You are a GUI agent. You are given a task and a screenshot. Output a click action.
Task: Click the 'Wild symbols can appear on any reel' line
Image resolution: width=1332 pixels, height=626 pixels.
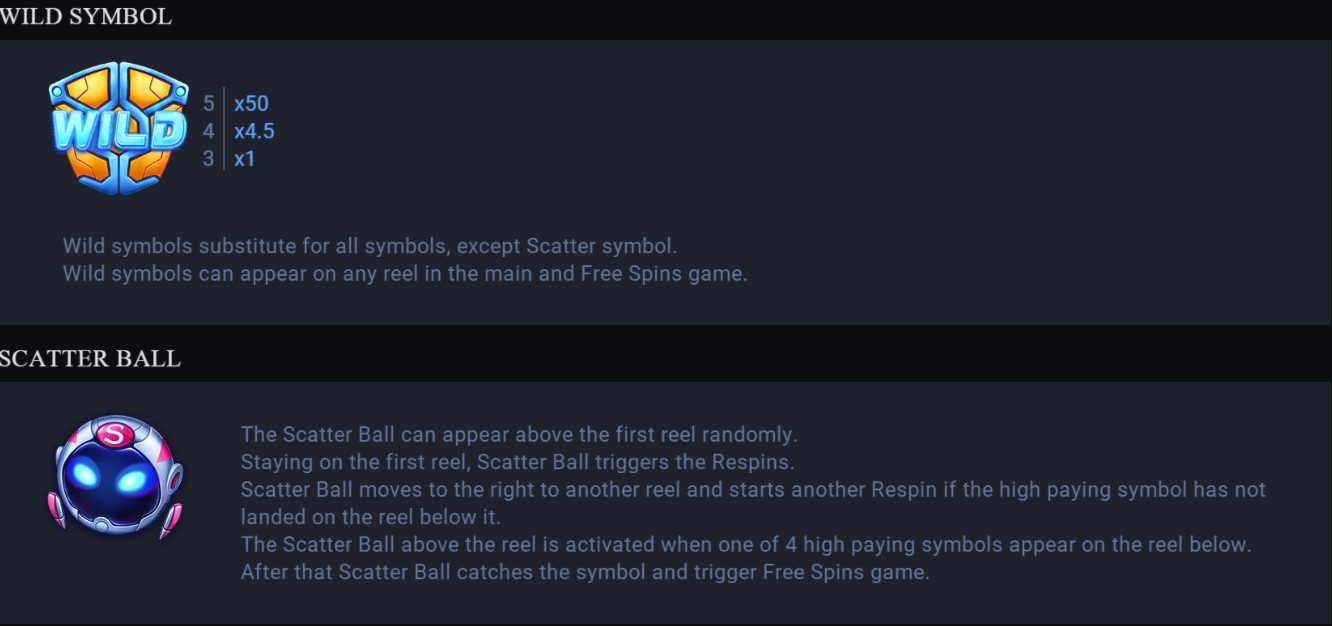click(x=405, y=273)
